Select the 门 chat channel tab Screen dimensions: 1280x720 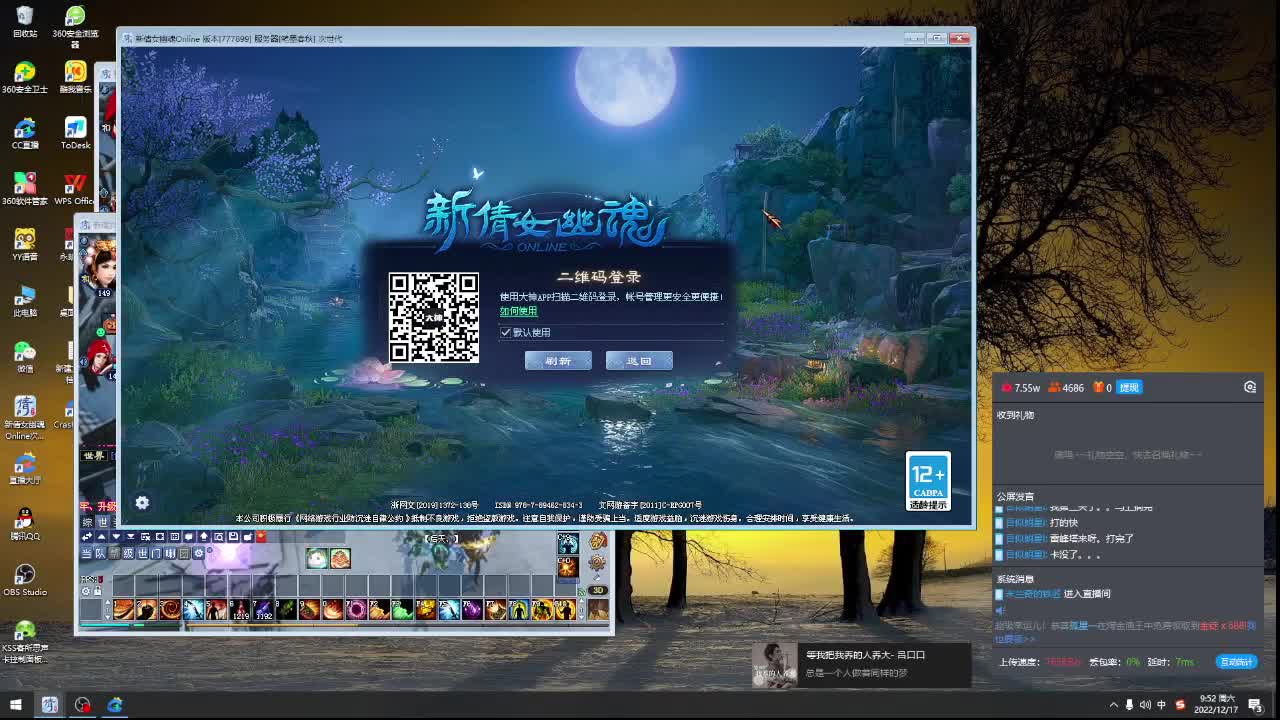tap(156, 554)
